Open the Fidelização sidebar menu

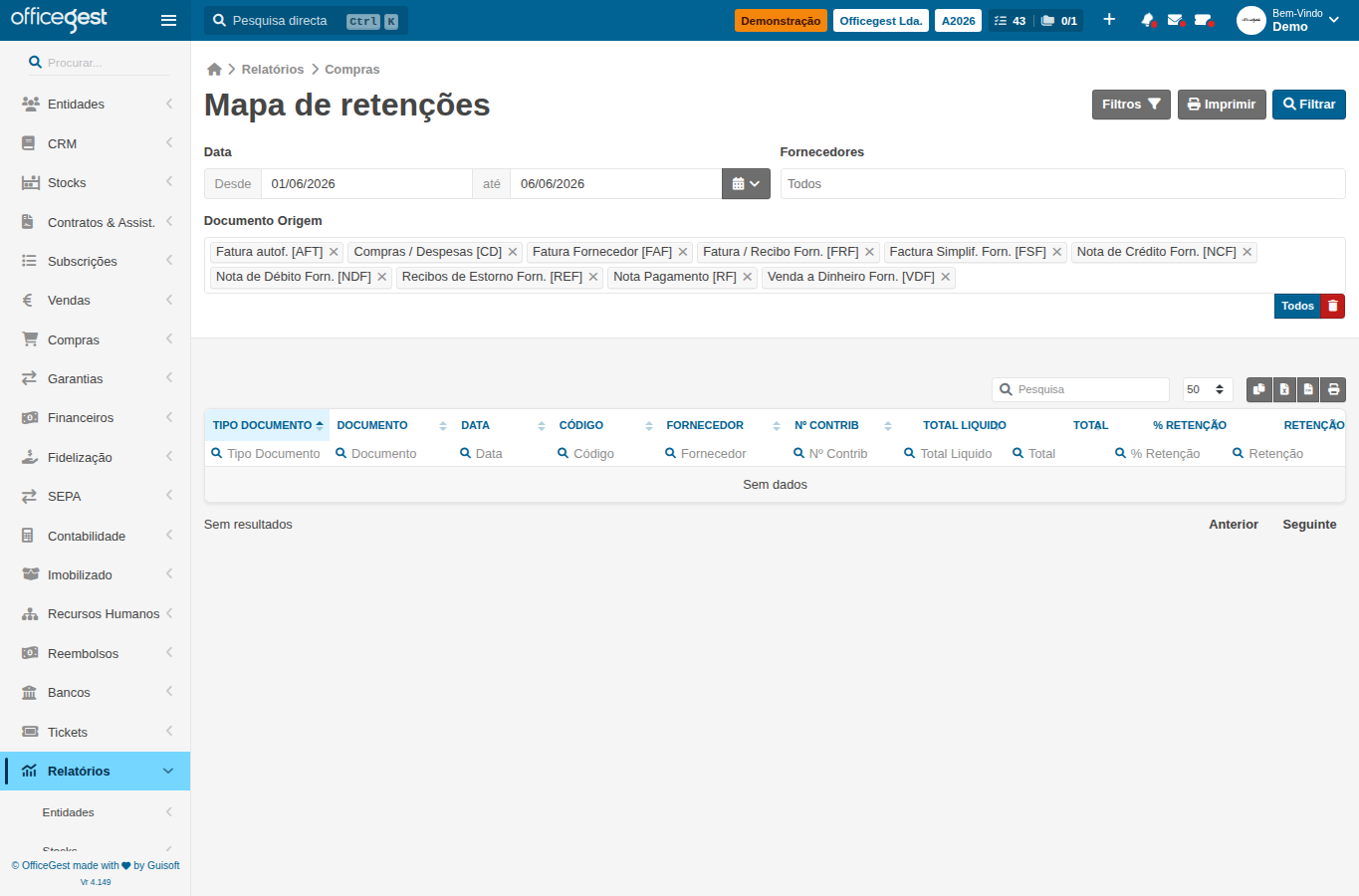click(96, 457)
